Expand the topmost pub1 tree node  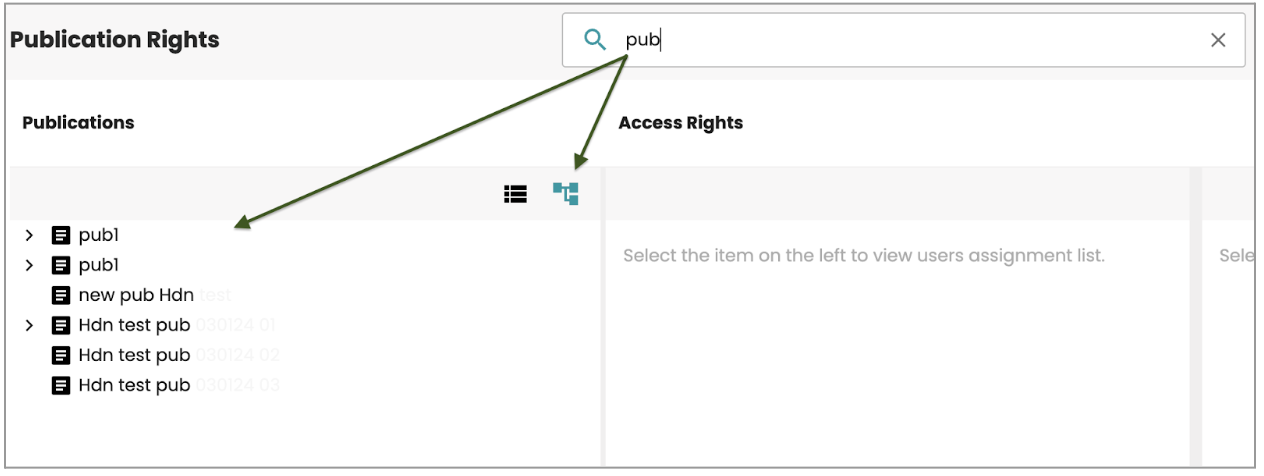pos(29,236)
